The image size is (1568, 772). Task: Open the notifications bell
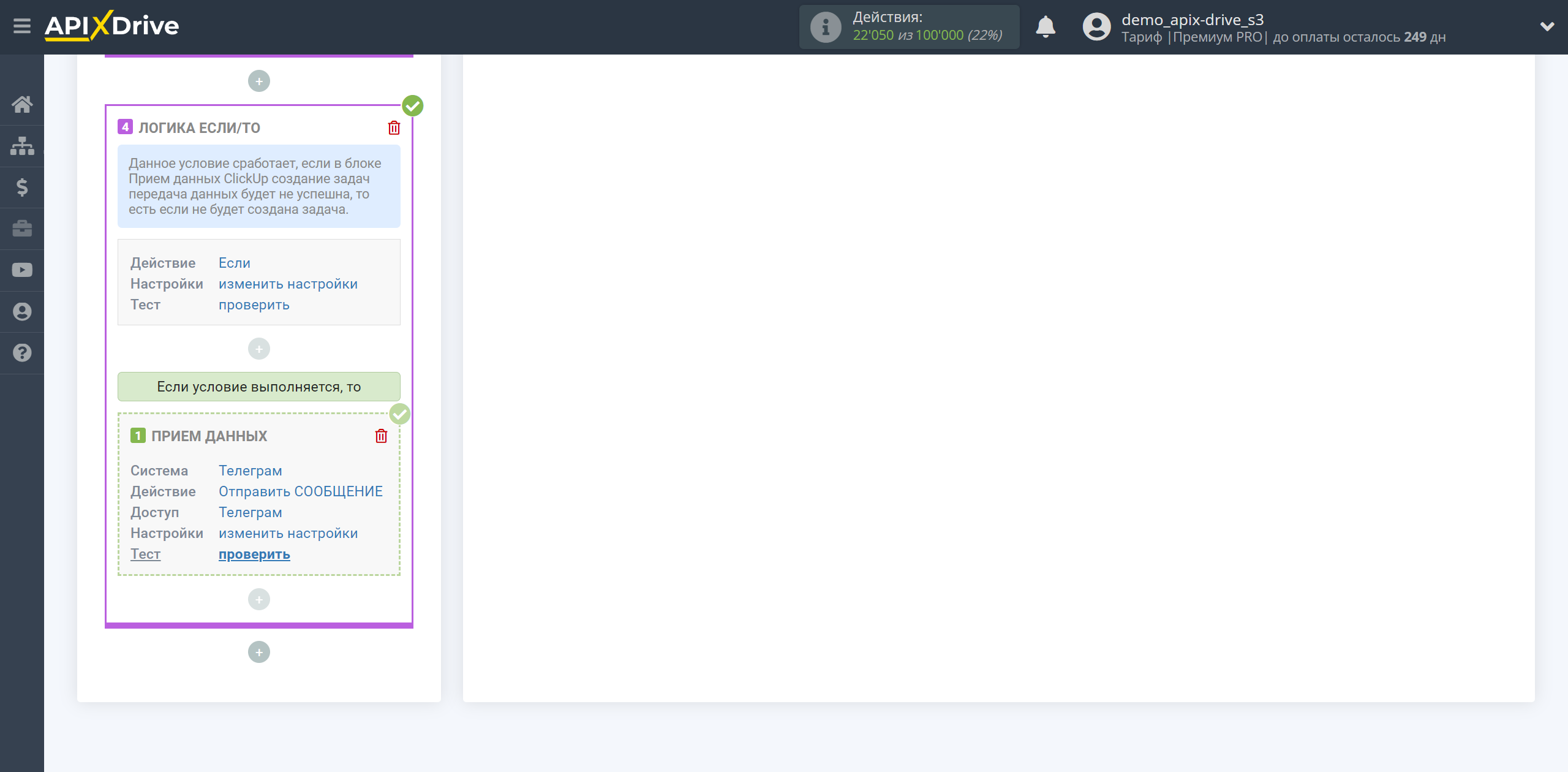1046,27
